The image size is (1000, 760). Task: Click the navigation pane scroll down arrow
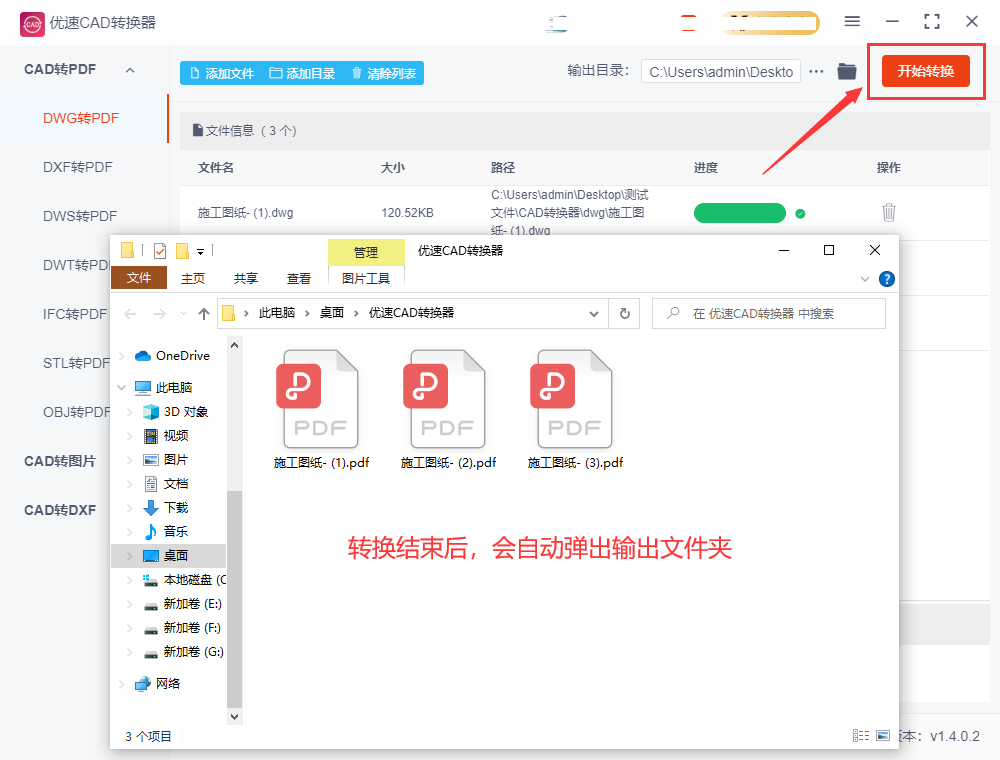[235, 717]
